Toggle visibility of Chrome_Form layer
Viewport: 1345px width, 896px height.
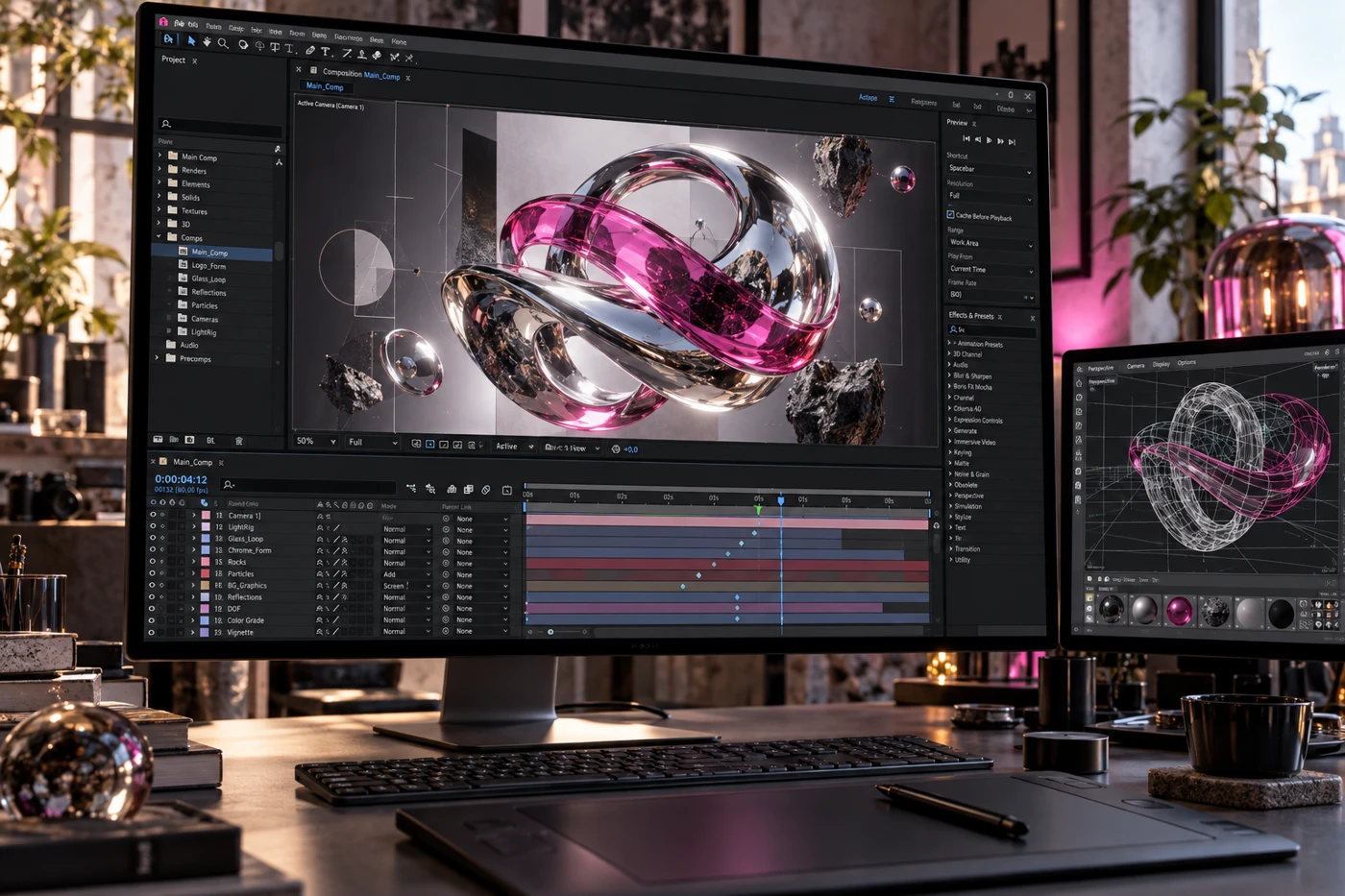(x=152, y=549)
